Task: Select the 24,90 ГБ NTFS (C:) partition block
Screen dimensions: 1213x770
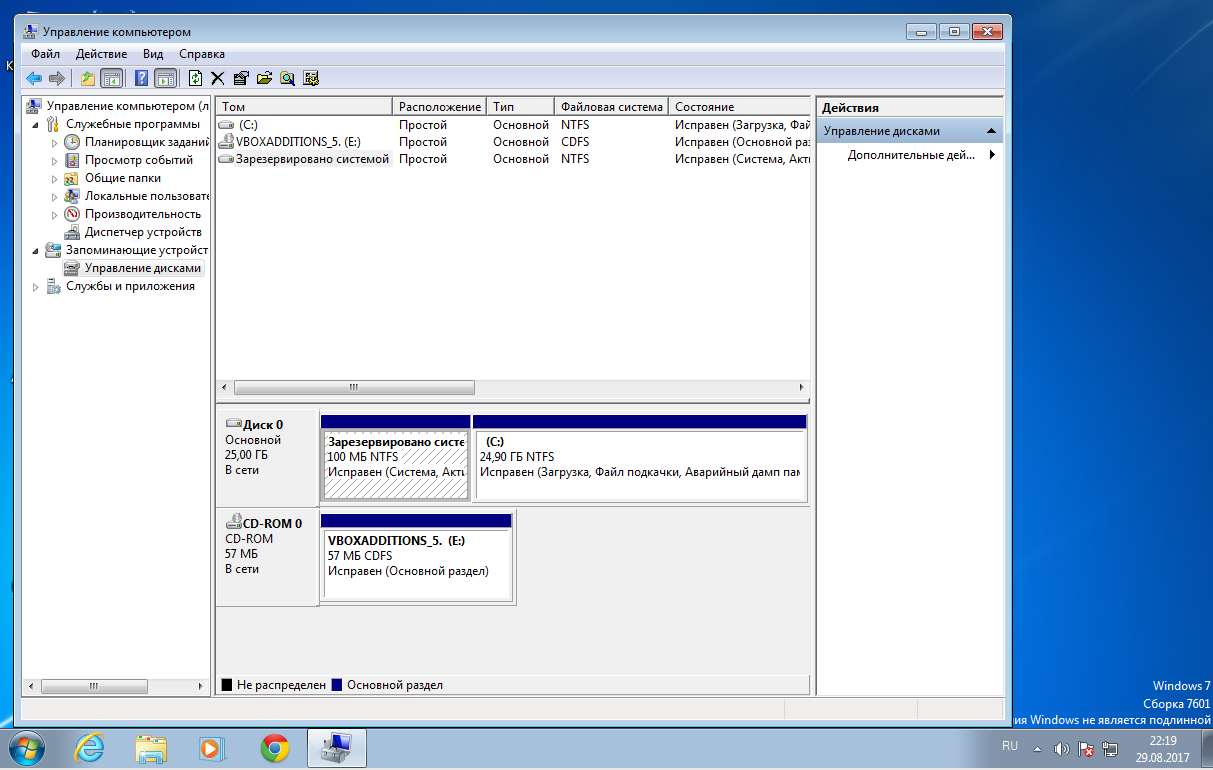Action: pyautogui.click(x=639, y=464)
